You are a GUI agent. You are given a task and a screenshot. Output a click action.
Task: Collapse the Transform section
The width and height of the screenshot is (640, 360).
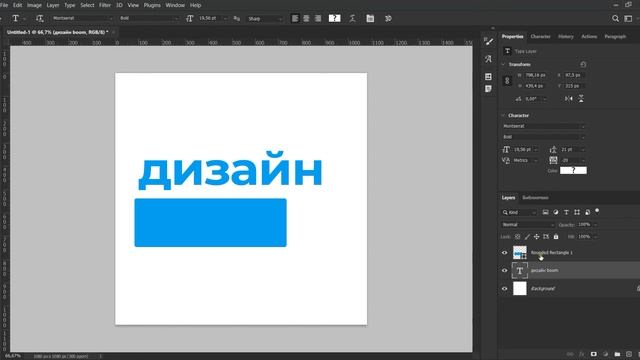(x=503, y=64)
